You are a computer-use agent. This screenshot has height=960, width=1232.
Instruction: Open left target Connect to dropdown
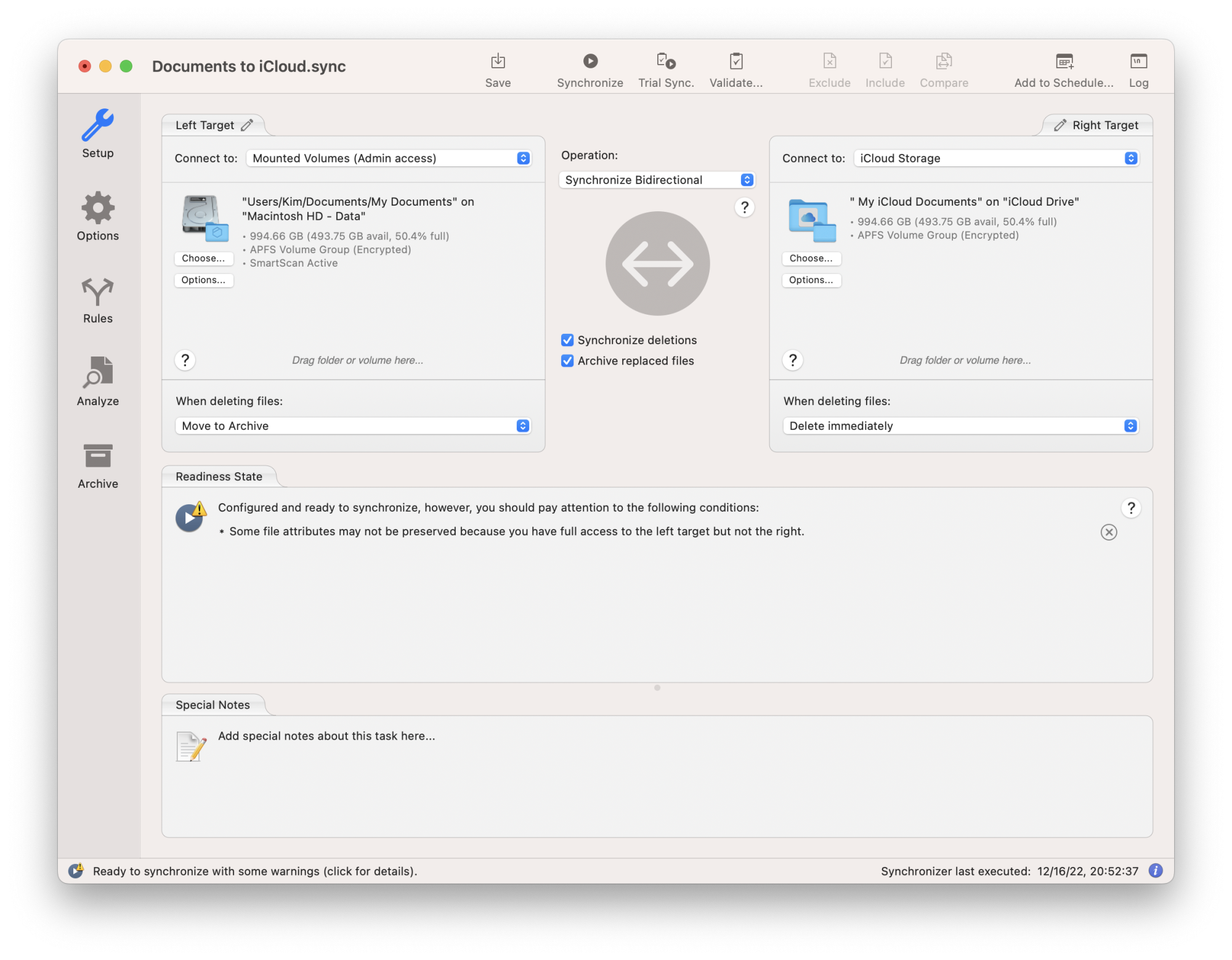[389, 158]
